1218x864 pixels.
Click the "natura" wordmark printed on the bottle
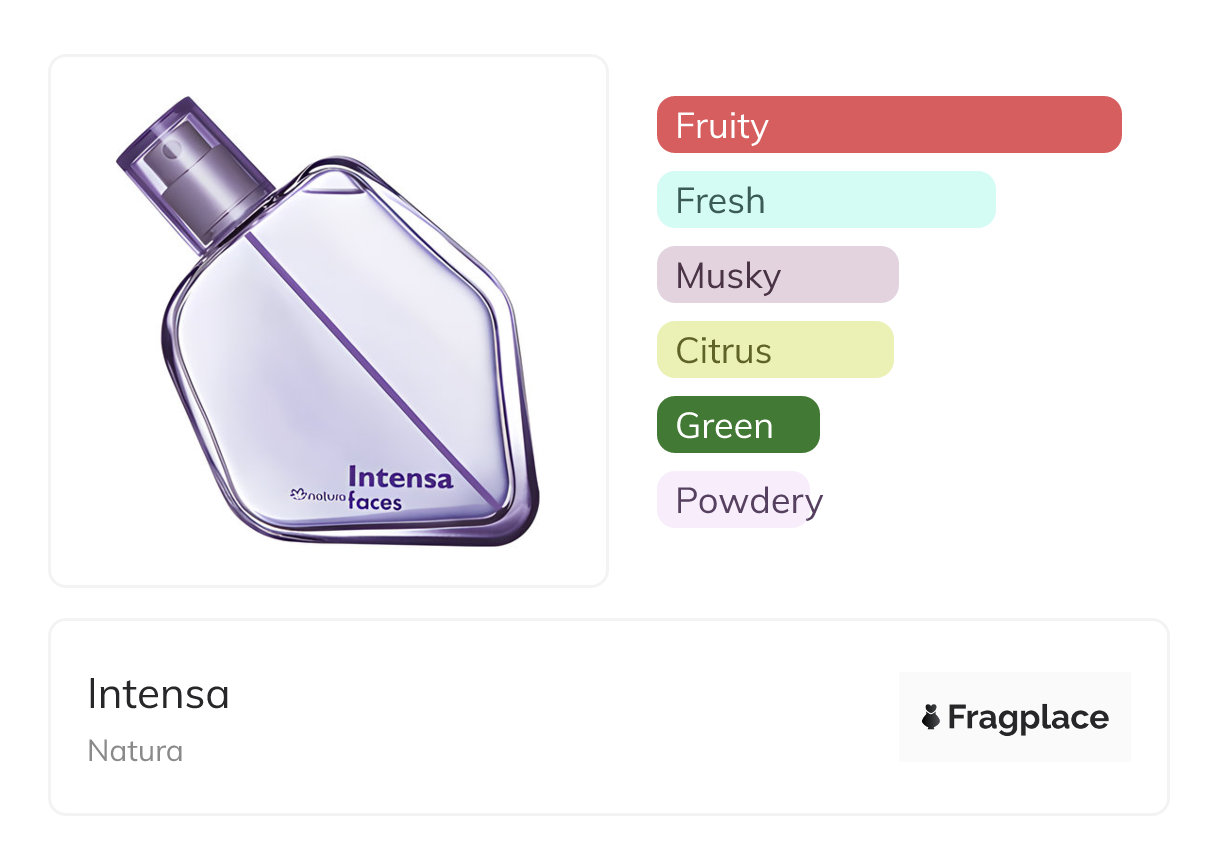point(326,494)
